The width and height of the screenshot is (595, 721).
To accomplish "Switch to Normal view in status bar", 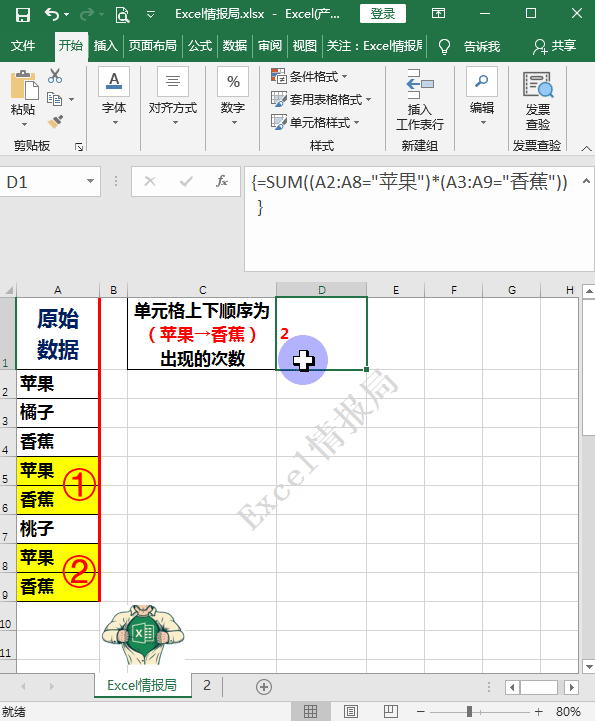I will 310,711.
